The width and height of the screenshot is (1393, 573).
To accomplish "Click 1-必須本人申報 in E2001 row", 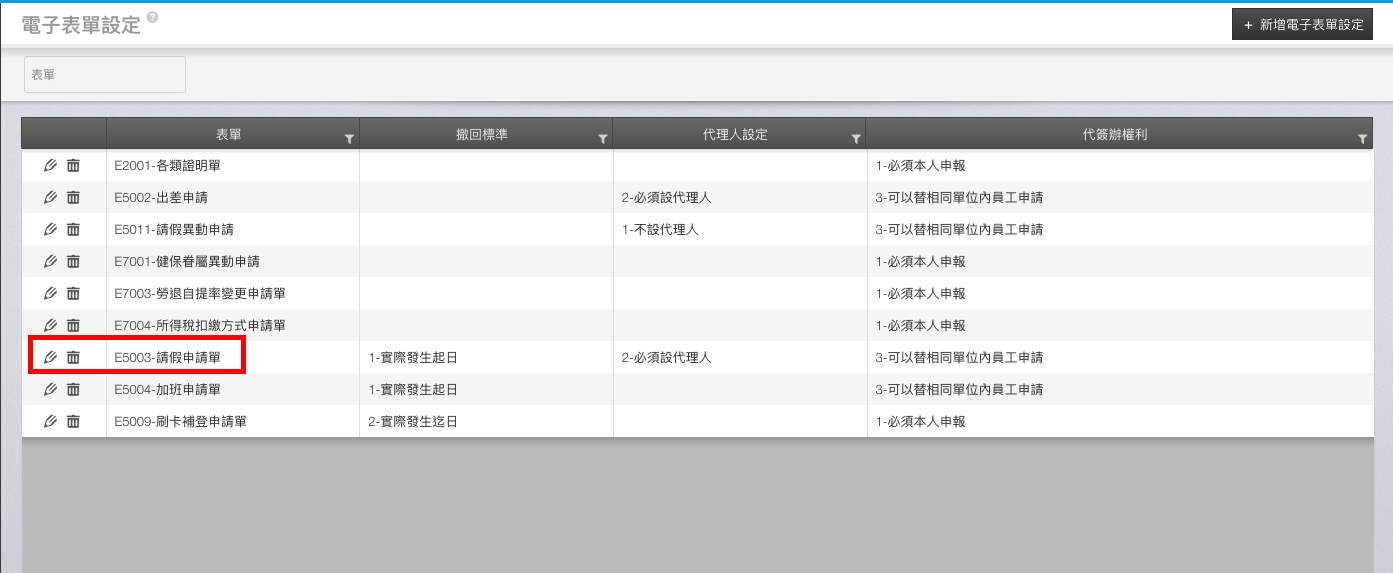I will point(920,165).
